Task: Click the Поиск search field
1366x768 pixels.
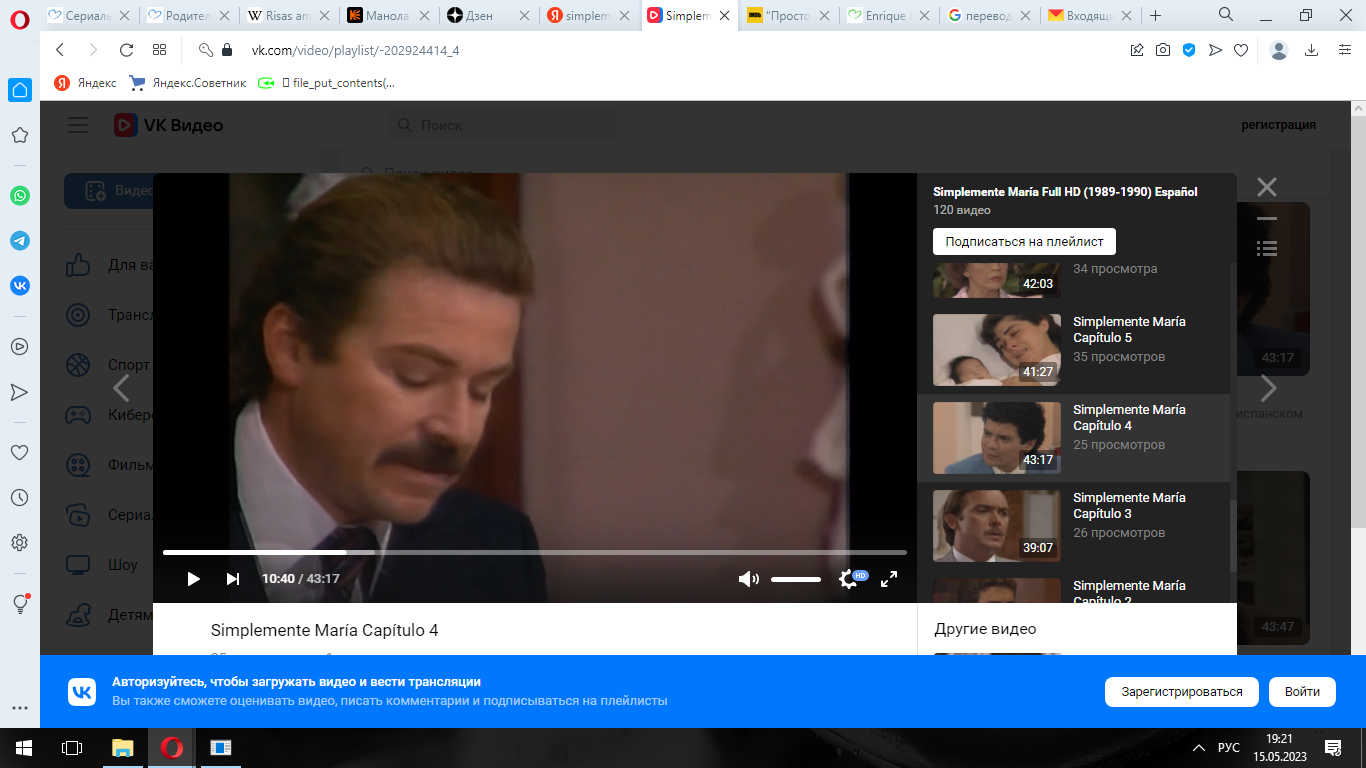Action: [x=502, y=125]
